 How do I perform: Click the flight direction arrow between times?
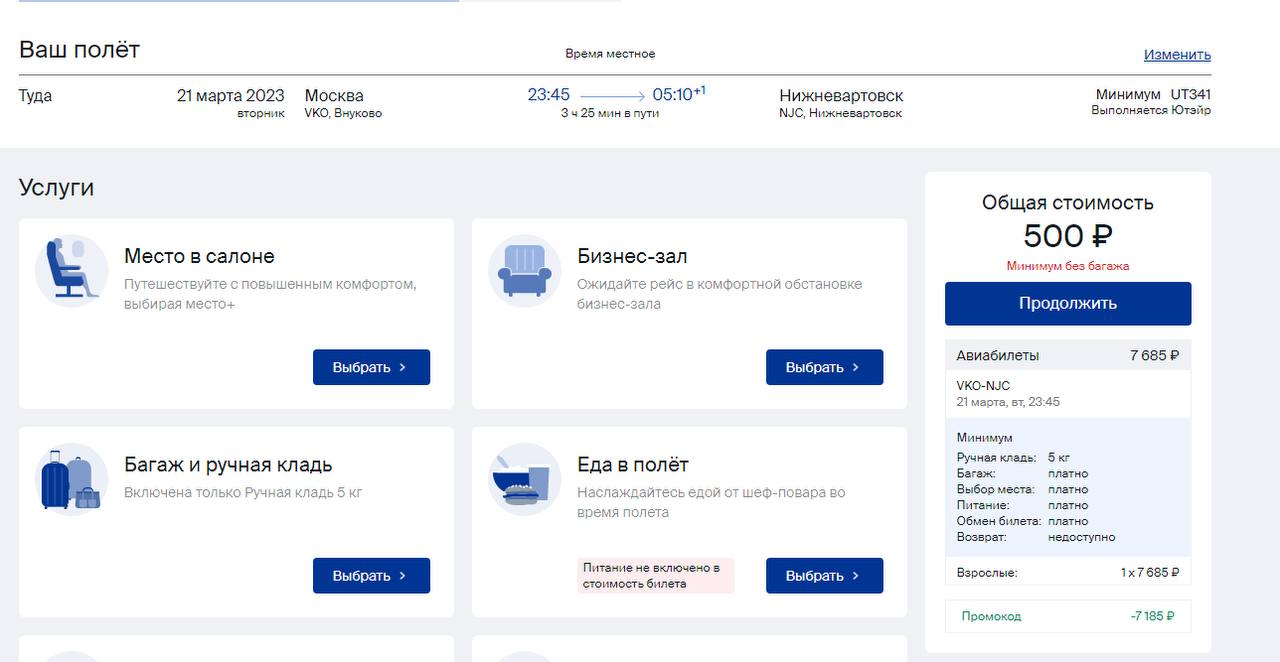611,96
